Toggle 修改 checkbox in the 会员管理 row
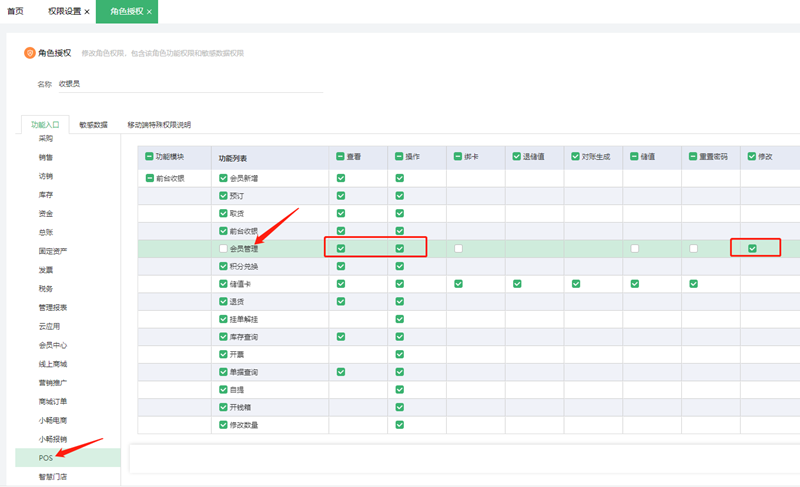Screen dimensions: 800x487 pyautogui.click(x=752, y=248)
